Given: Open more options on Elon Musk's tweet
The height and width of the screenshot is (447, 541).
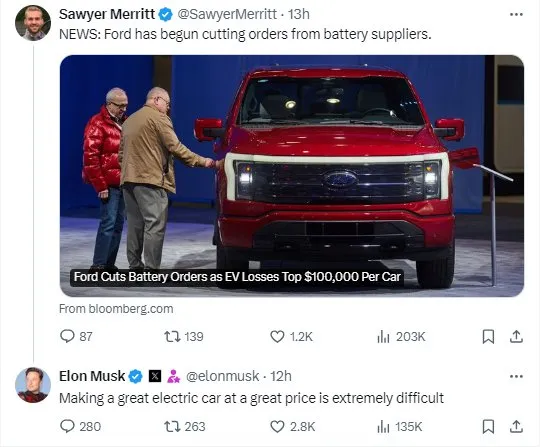Looking at the screenshot, I should pyautogui.click(x=516, y=376).
